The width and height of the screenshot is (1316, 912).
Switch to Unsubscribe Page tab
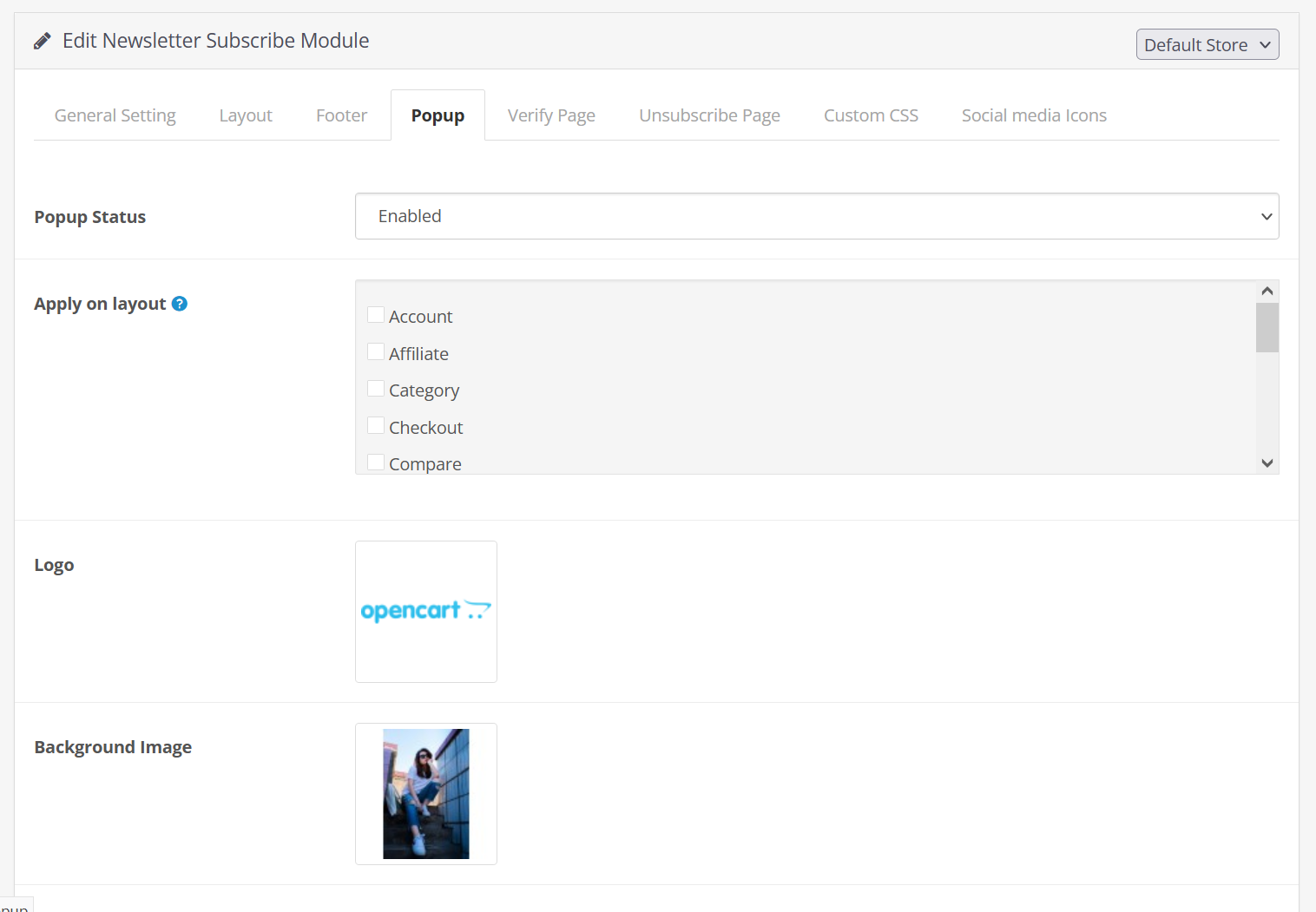click(x=709, y=115)
